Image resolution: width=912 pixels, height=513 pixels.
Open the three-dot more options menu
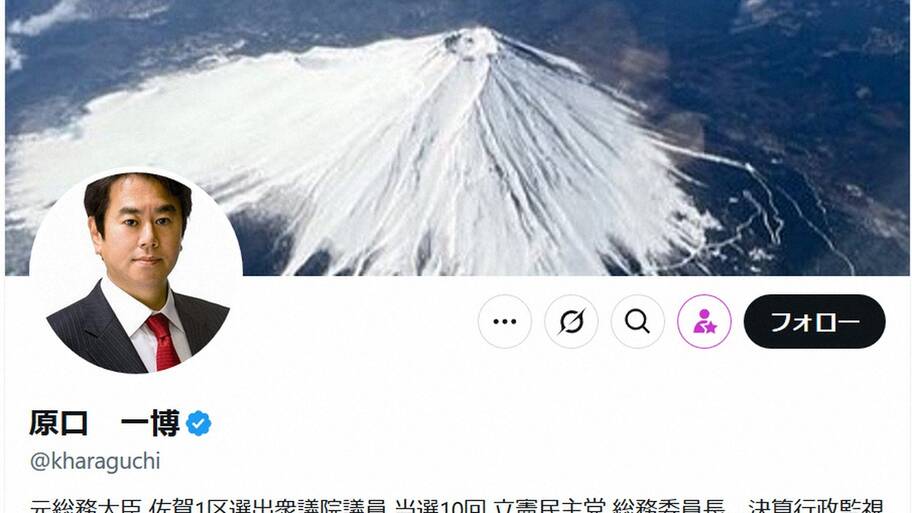(x=504, y=322)
